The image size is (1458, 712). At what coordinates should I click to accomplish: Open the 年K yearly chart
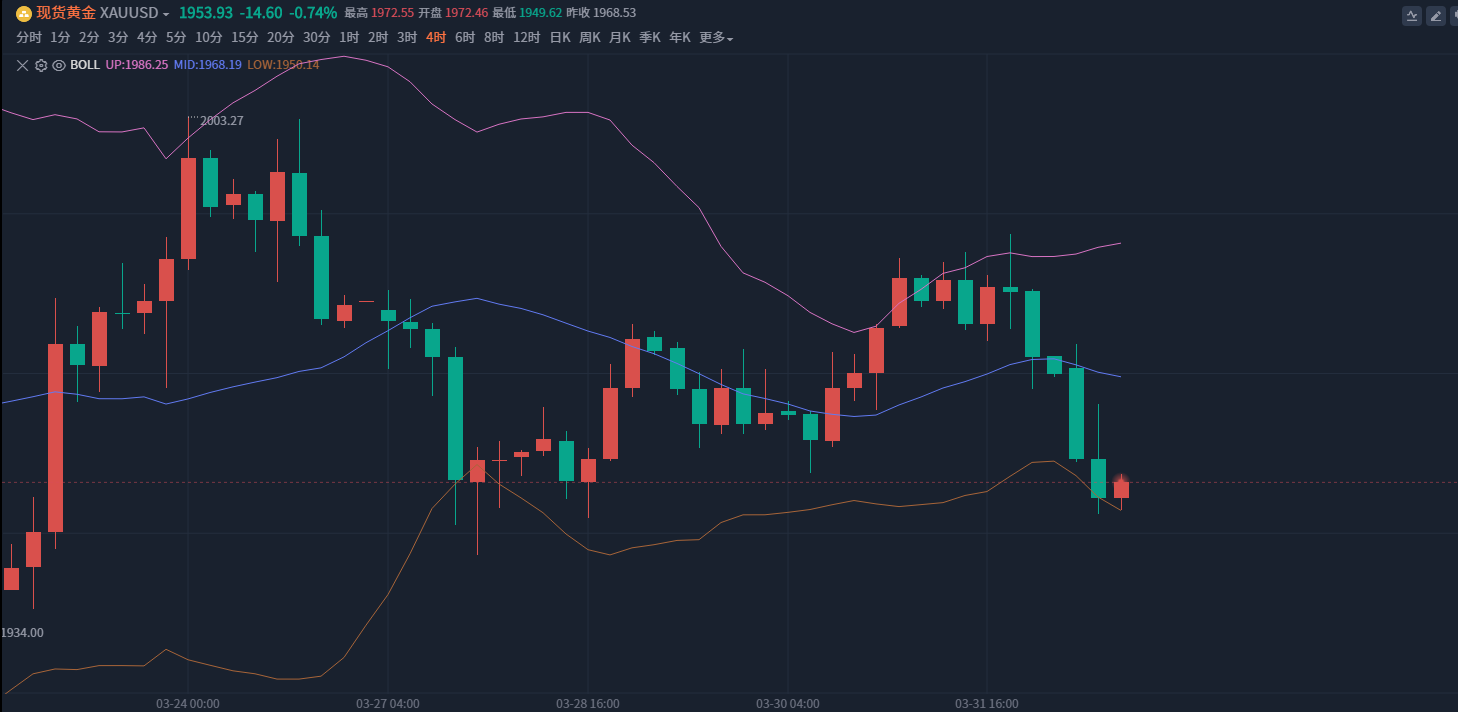(x=680, y=38)
